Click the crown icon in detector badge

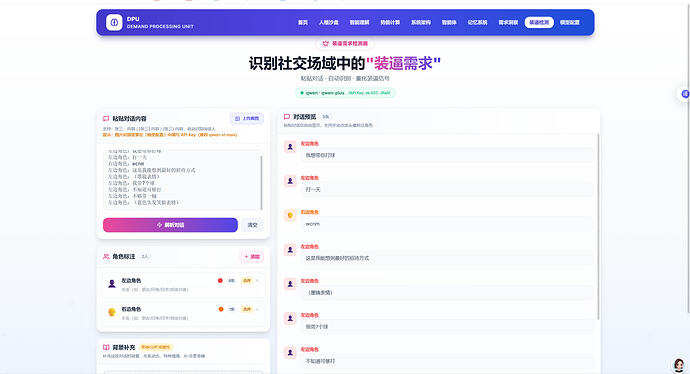[x=326, y=44]
